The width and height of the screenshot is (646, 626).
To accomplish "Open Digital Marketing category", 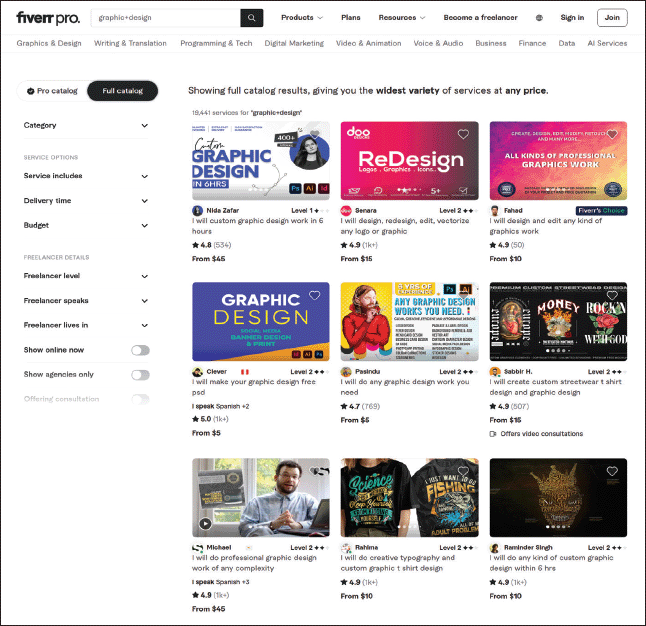I will (x=294, y=43).
